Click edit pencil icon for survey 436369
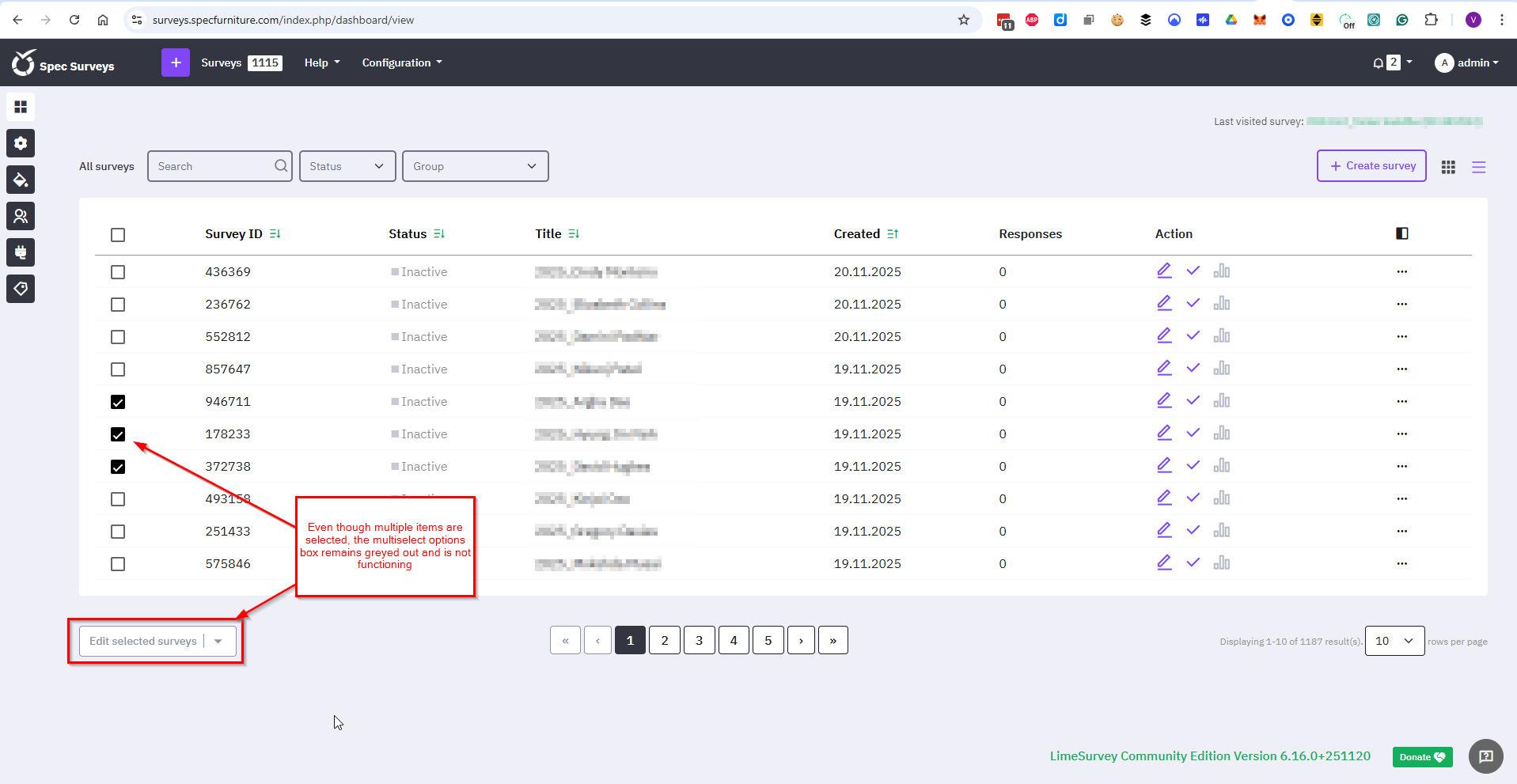The width and height of the screenshot is (1517, 784). click(x=1164, y=271)
